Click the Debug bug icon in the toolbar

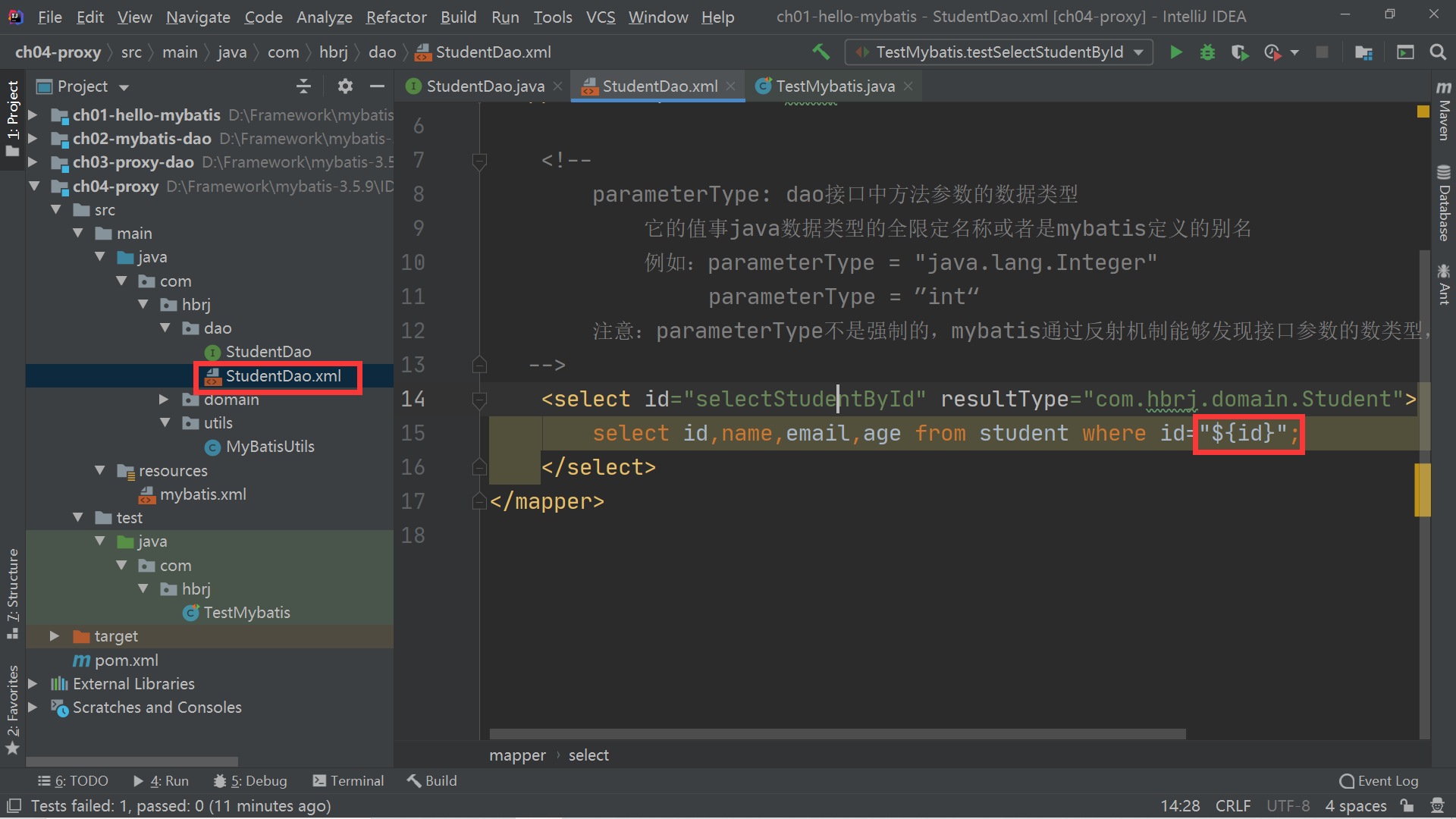pos(1207,52)
